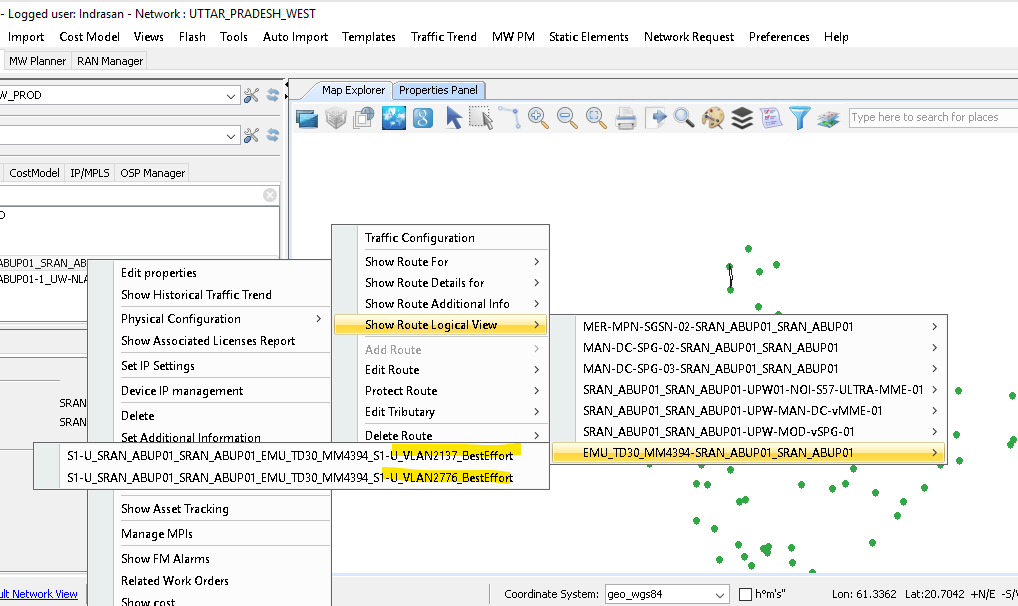The height and width of the screenshot is (606, 1018).
Task: Click the zoom in magnifier icon
Action: [x=539, y=118]
